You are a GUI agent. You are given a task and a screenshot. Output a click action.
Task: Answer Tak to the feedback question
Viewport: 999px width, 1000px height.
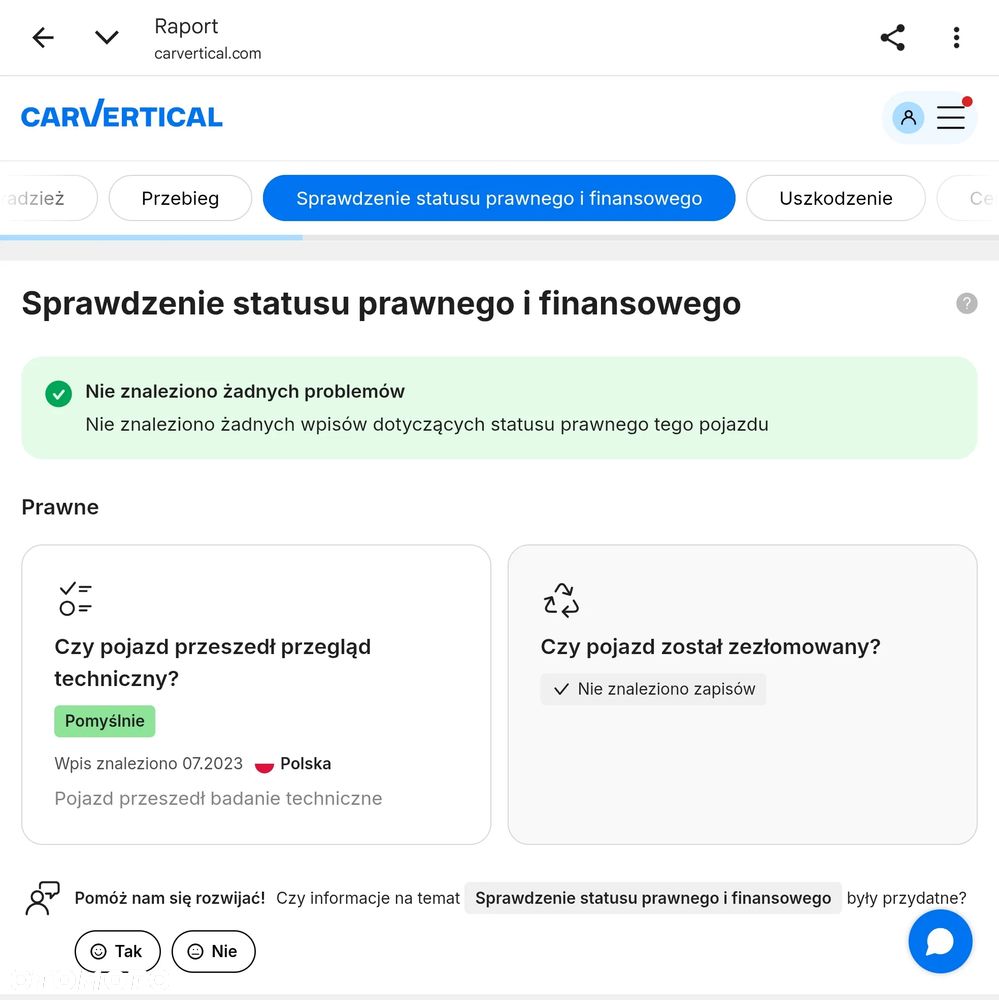(x=117, y=951)
